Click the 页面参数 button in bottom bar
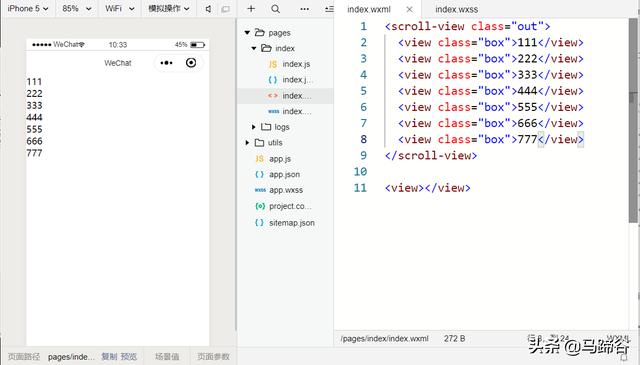This screenshot has width=640, height=365. (213, 357)
